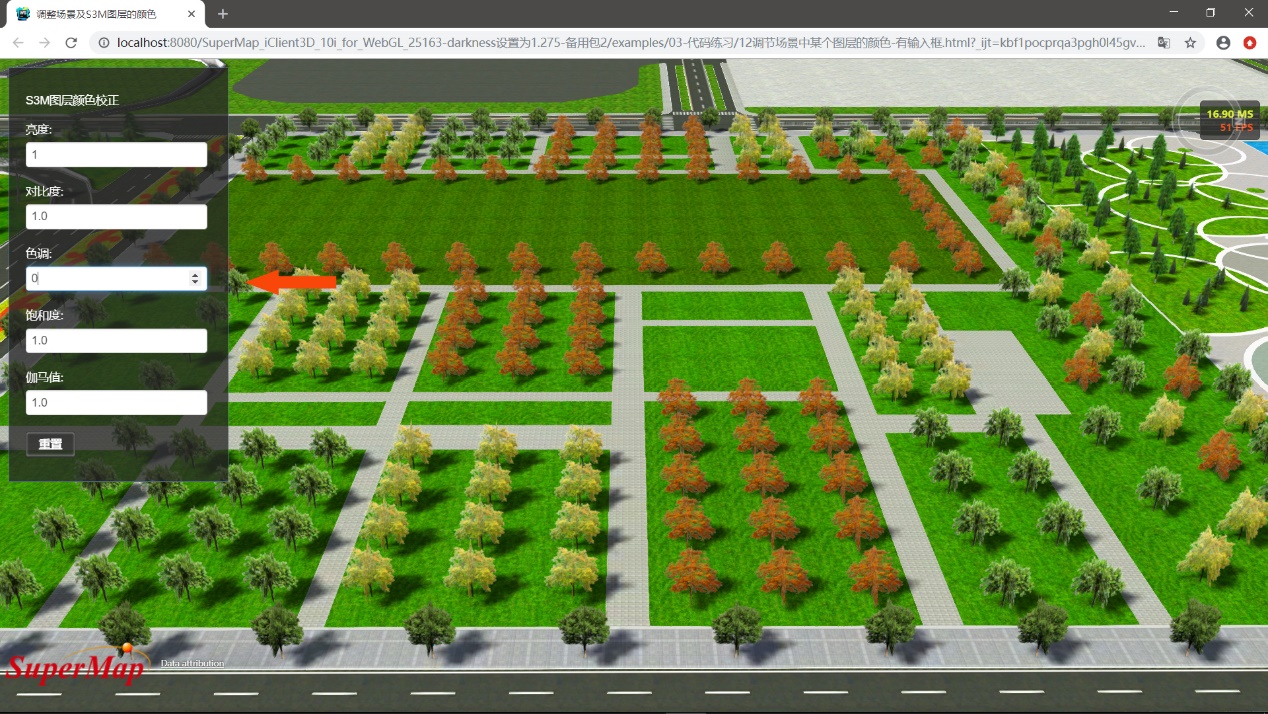Image resolution: width=1268 pixels, height=714 pixels.
Task: Increase 色调 value with up stepper arrow
Action: [x=195, y=273]
